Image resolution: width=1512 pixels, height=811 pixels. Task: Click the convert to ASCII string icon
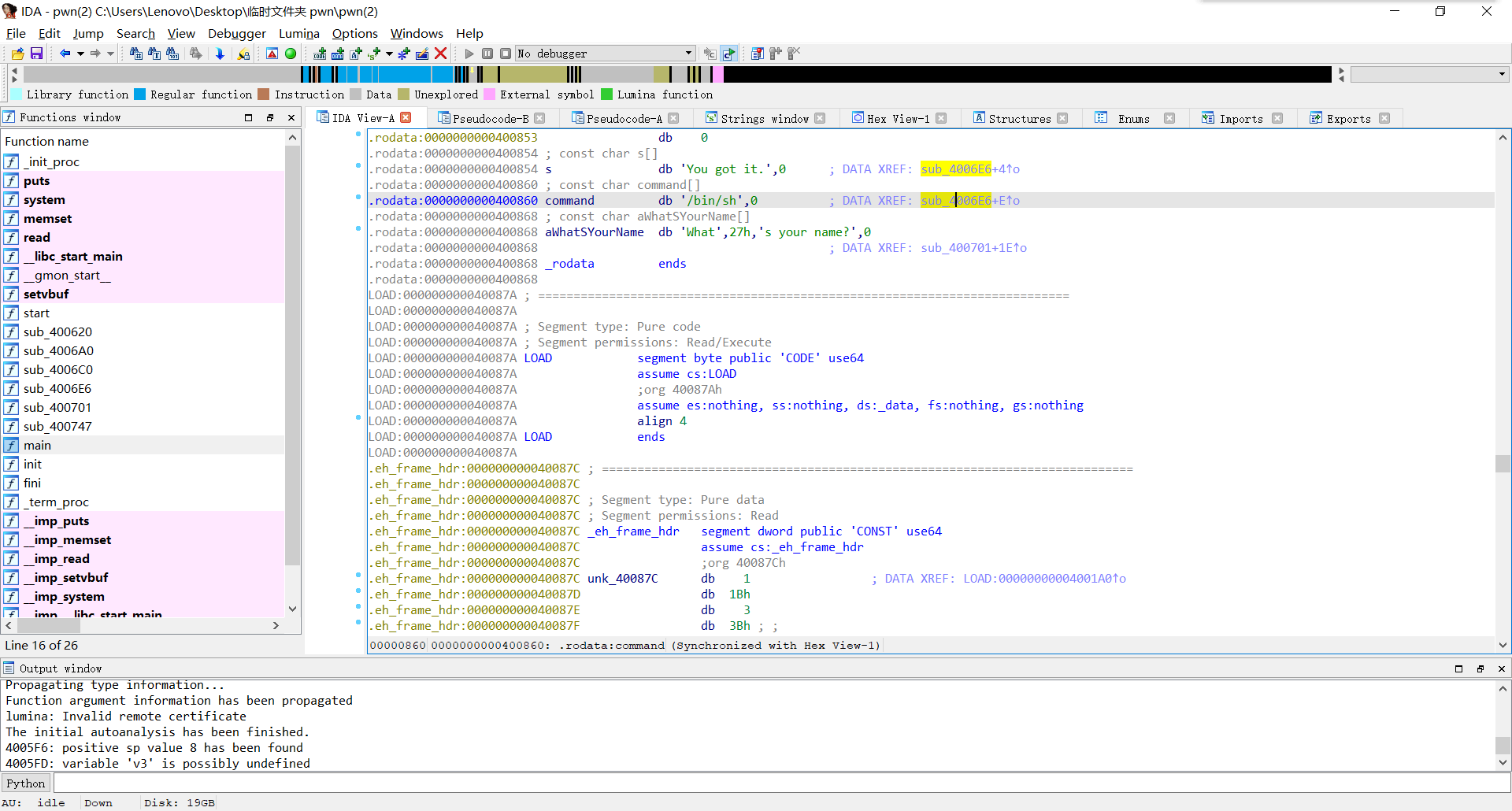point(356,54)
